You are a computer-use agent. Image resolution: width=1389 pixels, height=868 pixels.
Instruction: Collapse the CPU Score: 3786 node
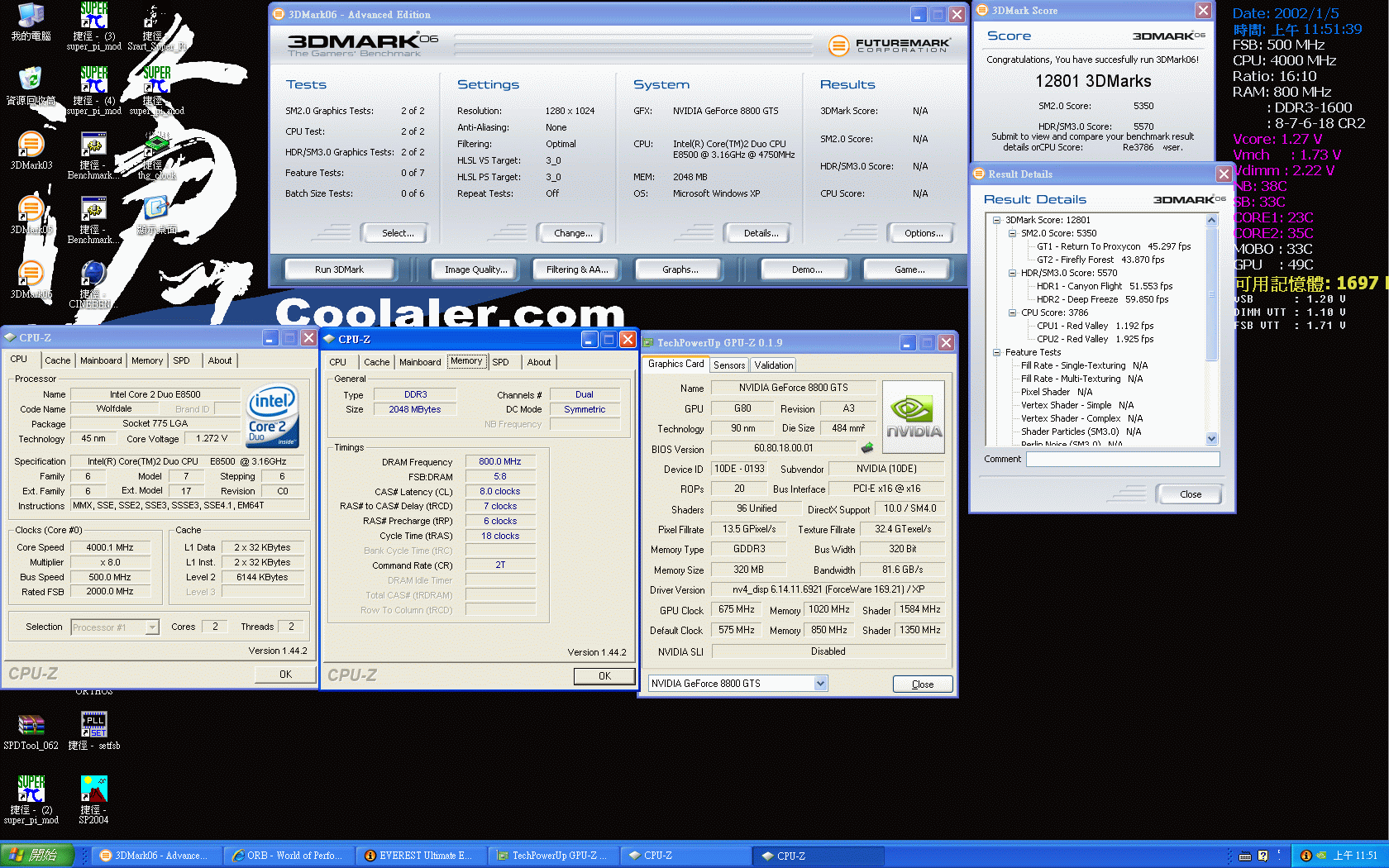point(1012,312)
